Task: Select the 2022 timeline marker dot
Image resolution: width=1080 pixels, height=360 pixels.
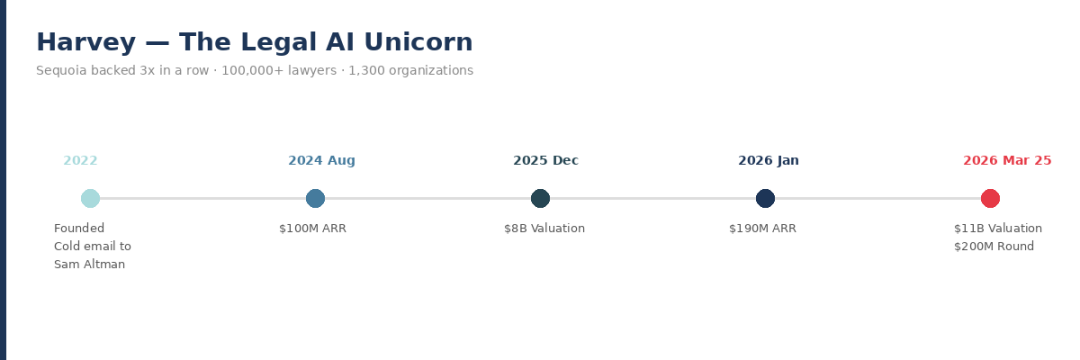Action: pos(90,198)
